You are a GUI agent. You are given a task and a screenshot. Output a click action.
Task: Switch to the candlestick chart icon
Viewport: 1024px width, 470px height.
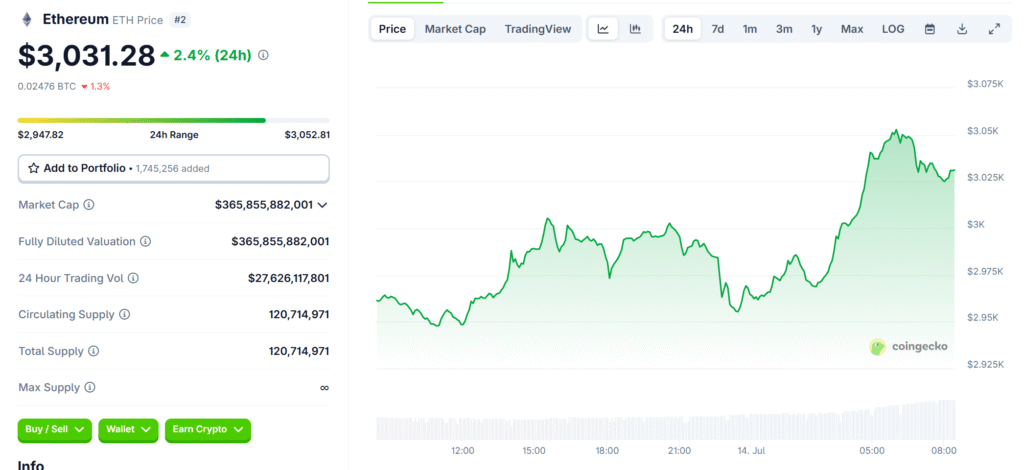(635, 29)
